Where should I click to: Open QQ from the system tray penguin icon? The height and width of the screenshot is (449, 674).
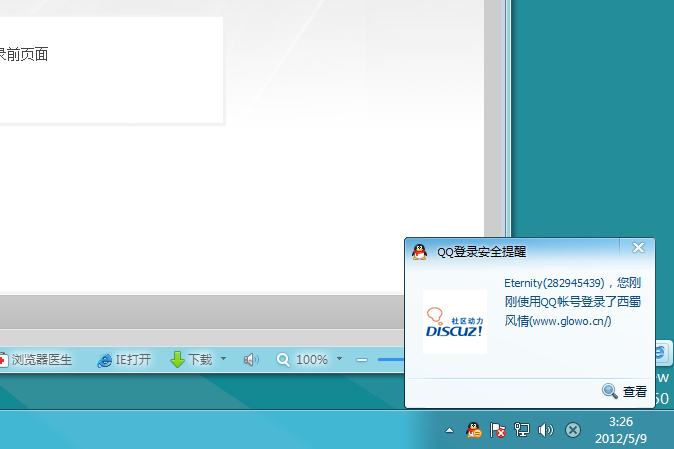pos(473,430)
